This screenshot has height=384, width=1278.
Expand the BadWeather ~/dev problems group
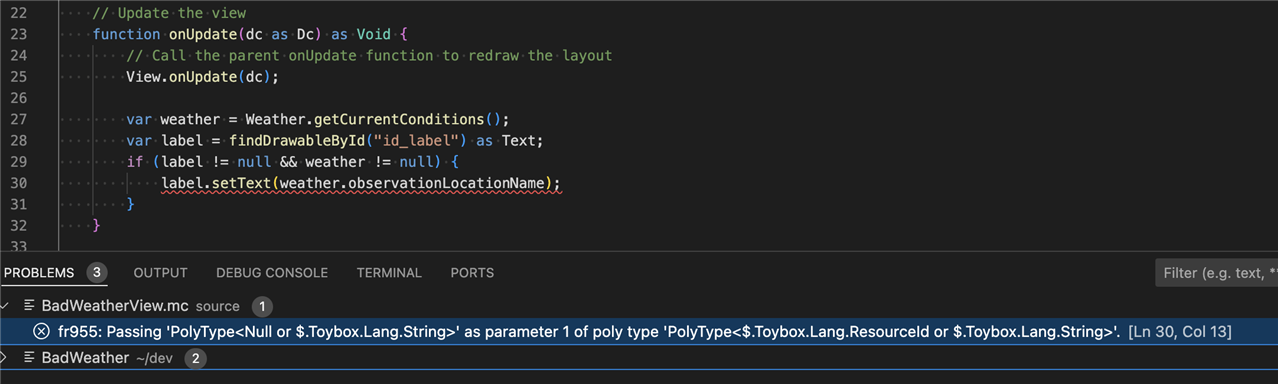coord(5,358)
